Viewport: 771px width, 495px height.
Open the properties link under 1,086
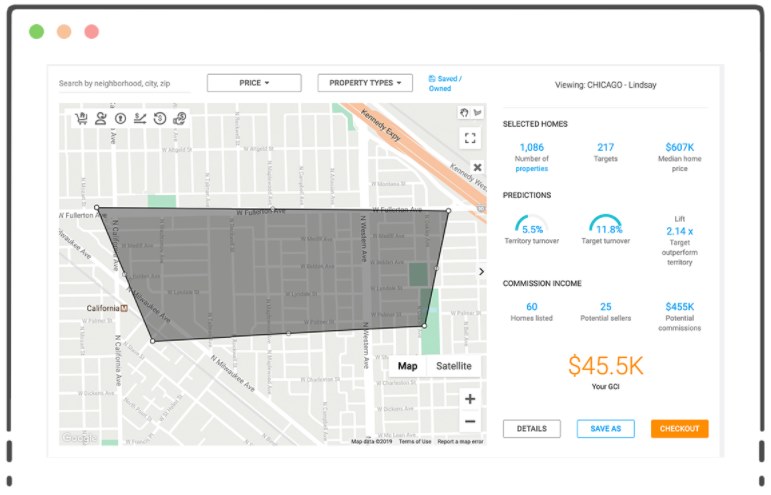pyautogui.click(x=532, y=169)
